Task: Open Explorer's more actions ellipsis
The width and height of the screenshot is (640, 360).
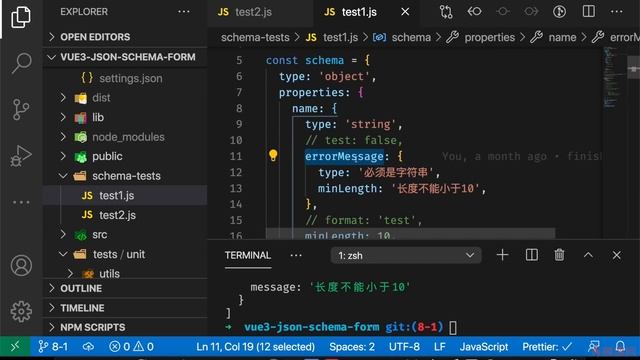Action: (x=184, y=12)
